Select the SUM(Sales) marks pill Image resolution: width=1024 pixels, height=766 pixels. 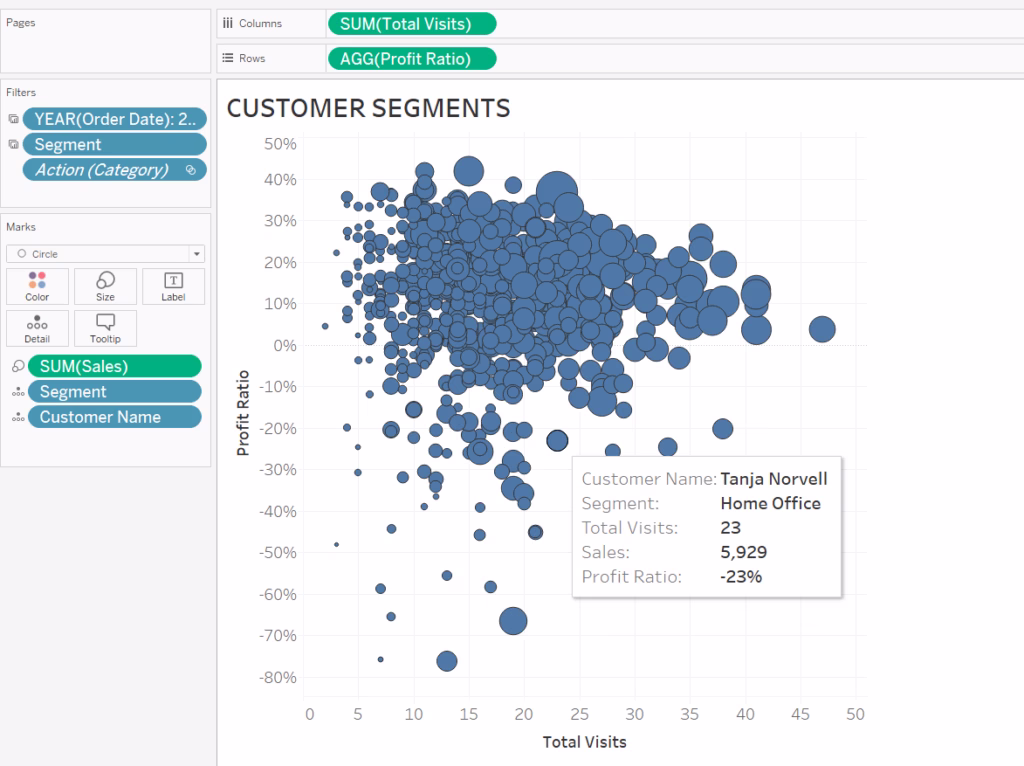point(114,367)
